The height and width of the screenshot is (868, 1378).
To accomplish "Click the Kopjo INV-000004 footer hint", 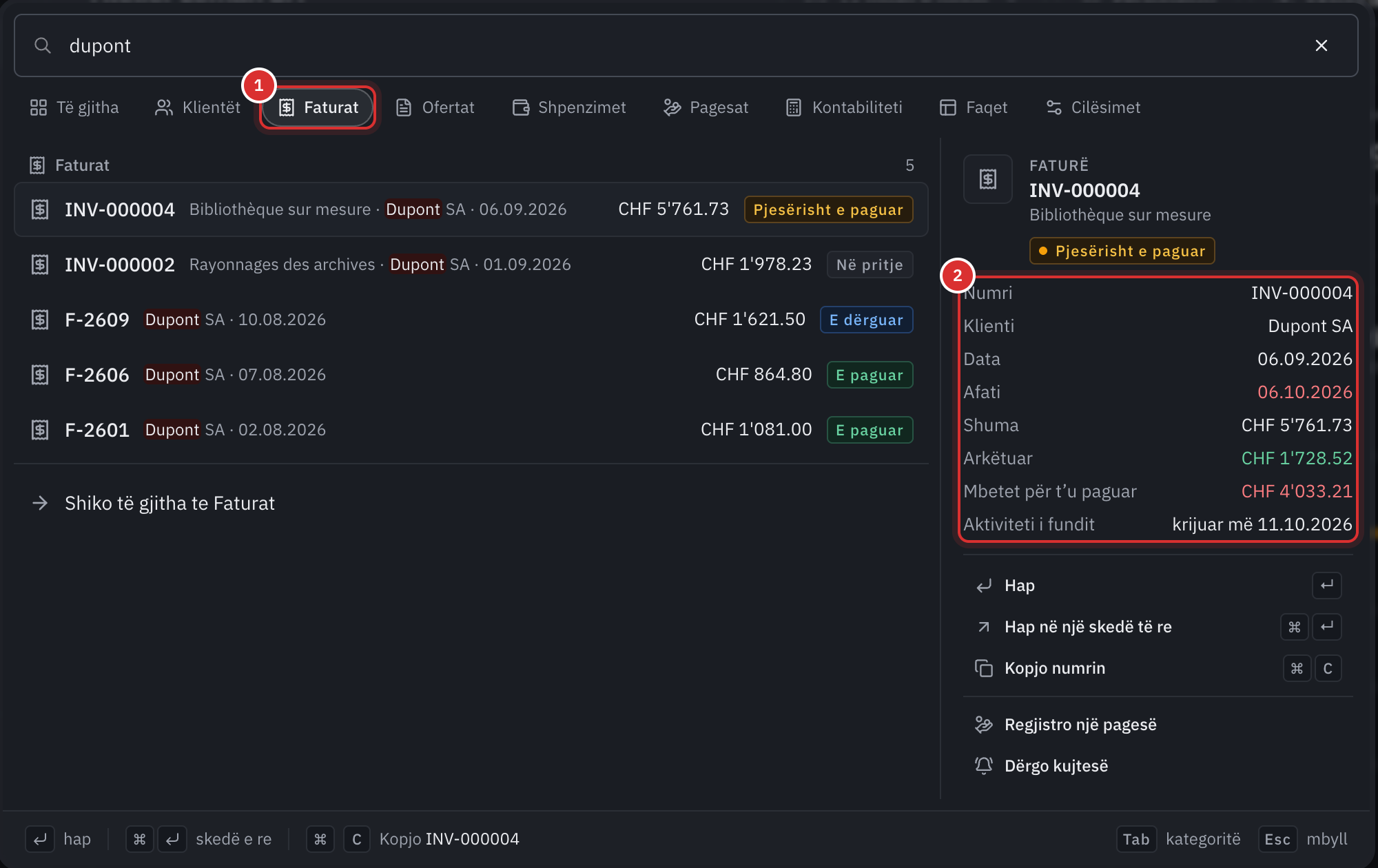I will point(449,839).
